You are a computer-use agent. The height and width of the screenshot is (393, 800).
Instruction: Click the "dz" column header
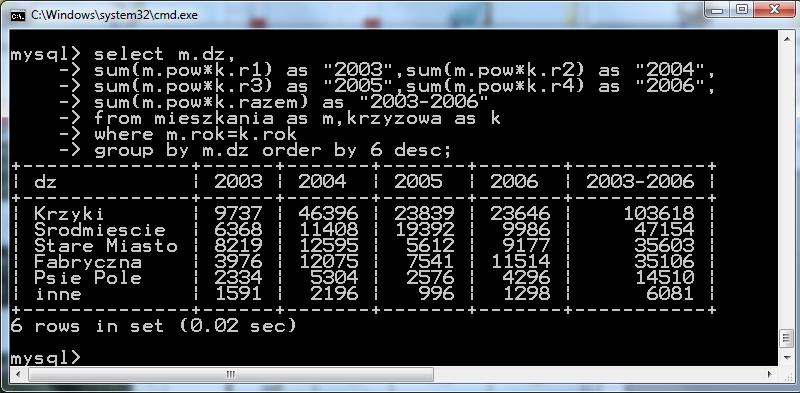(x=46, y=181)
